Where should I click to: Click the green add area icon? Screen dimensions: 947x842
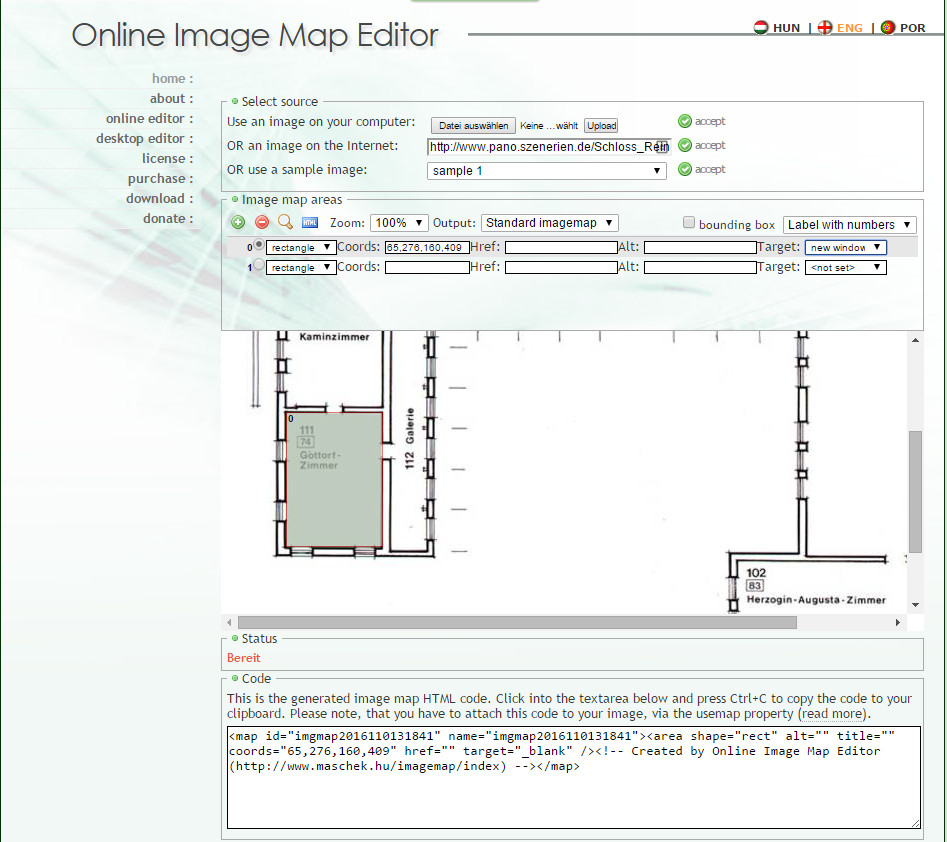click(x=238, y=223)
